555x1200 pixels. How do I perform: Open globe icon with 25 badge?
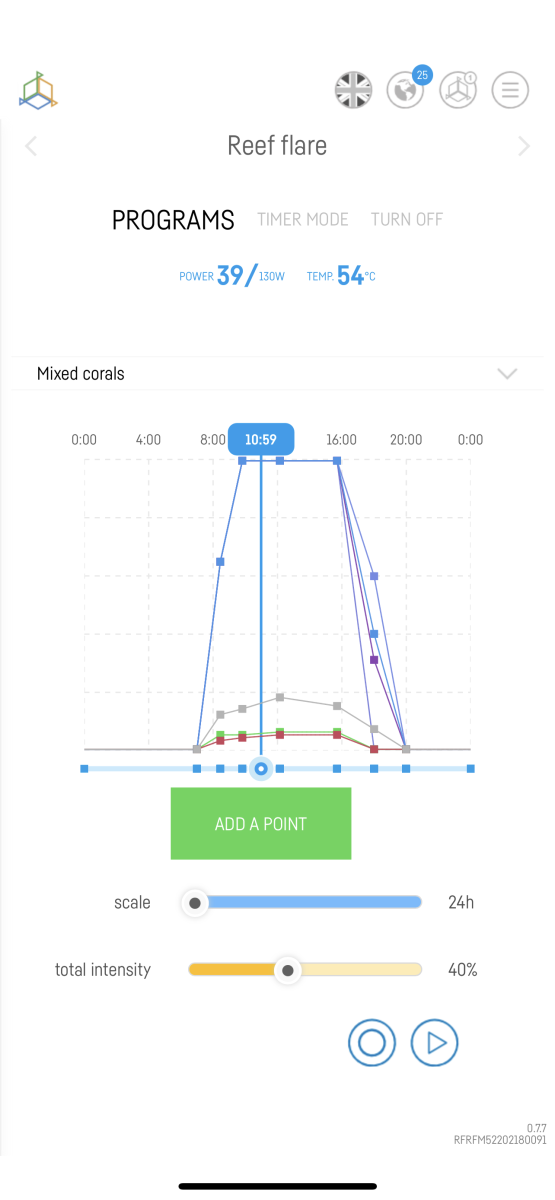[407, 89]
